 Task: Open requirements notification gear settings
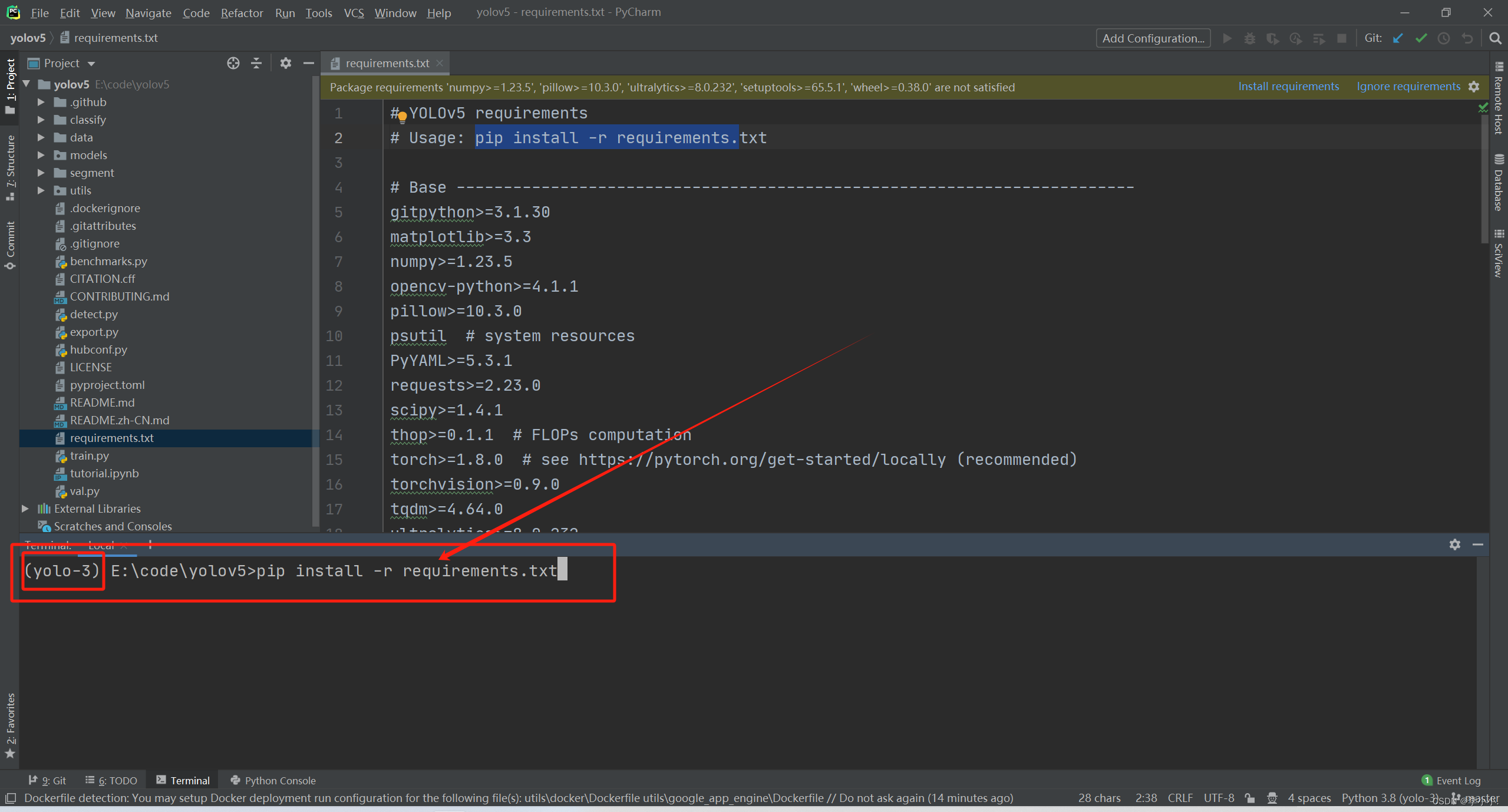pyautogui.click(x=1474, y=87)
